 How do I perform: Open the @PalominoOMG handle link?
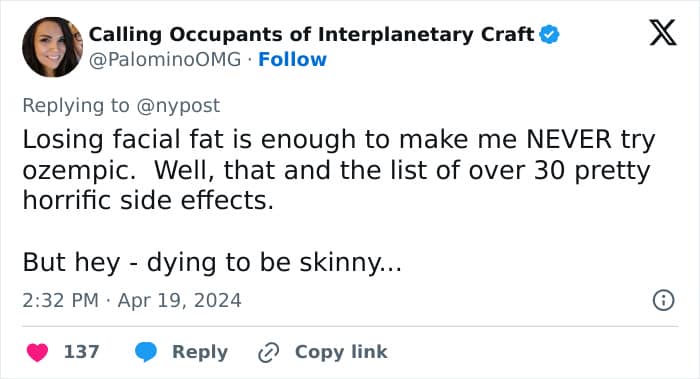[165, 59]
